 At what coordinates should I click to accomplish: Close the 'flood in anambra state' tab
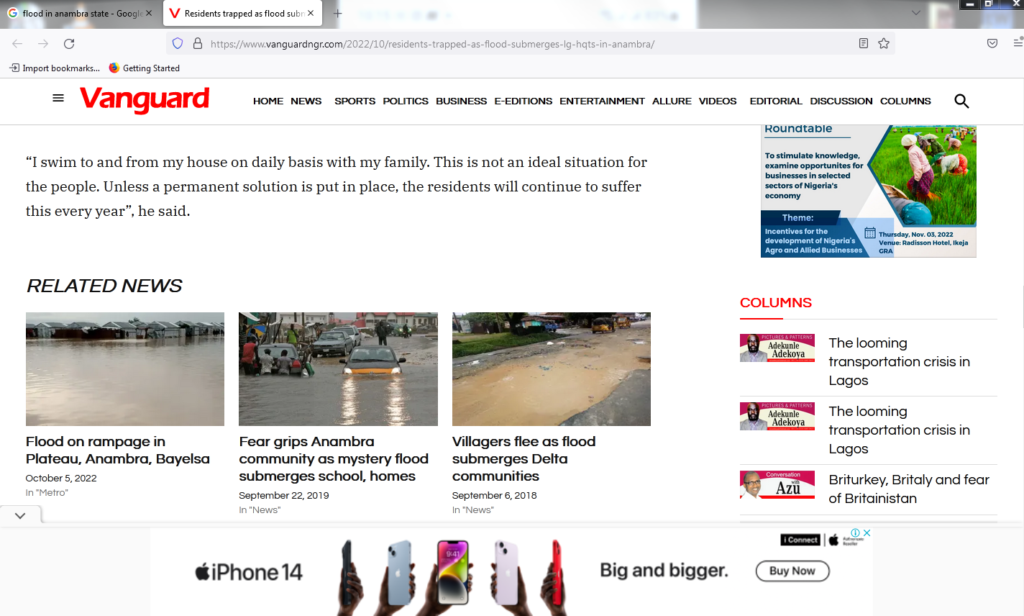(x=149, y=13)
